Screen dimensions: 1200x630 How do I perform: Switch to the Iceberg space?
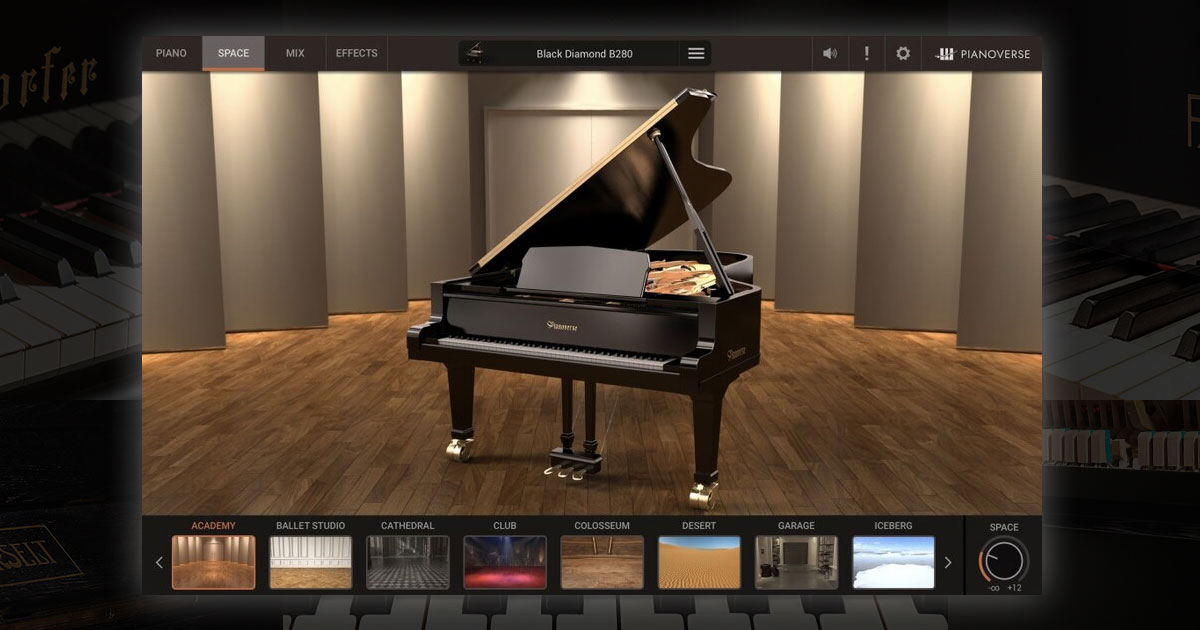pos(893,562)
